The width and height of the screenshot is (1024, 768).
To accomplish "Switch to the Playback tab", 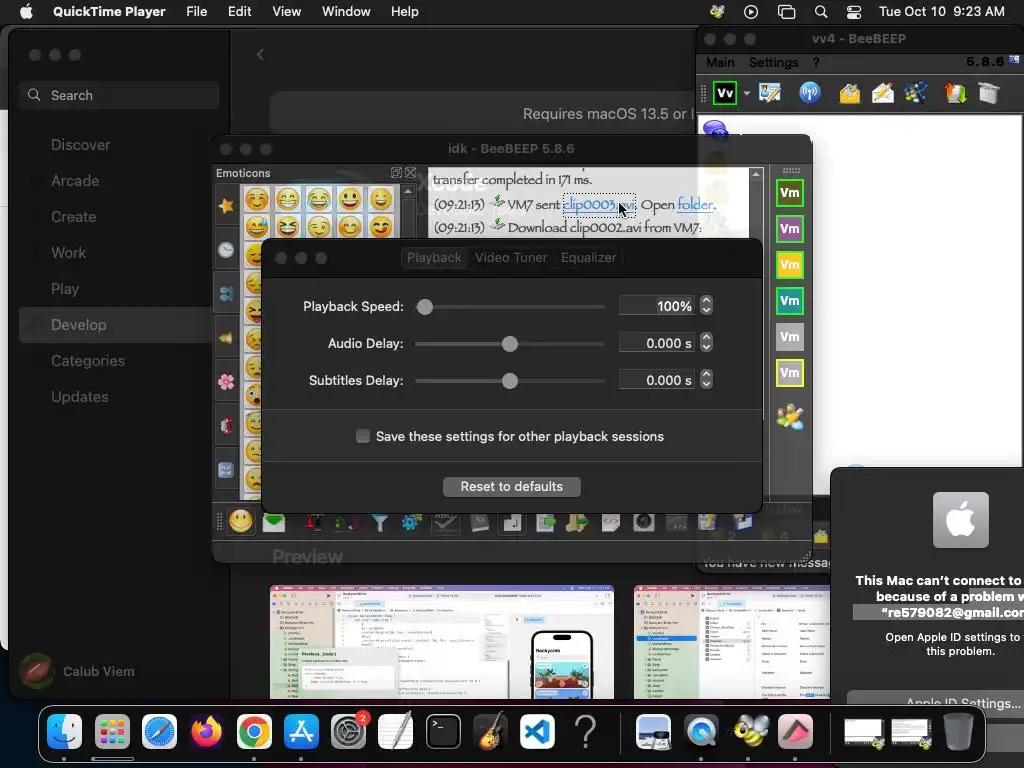I will [434, 258].
